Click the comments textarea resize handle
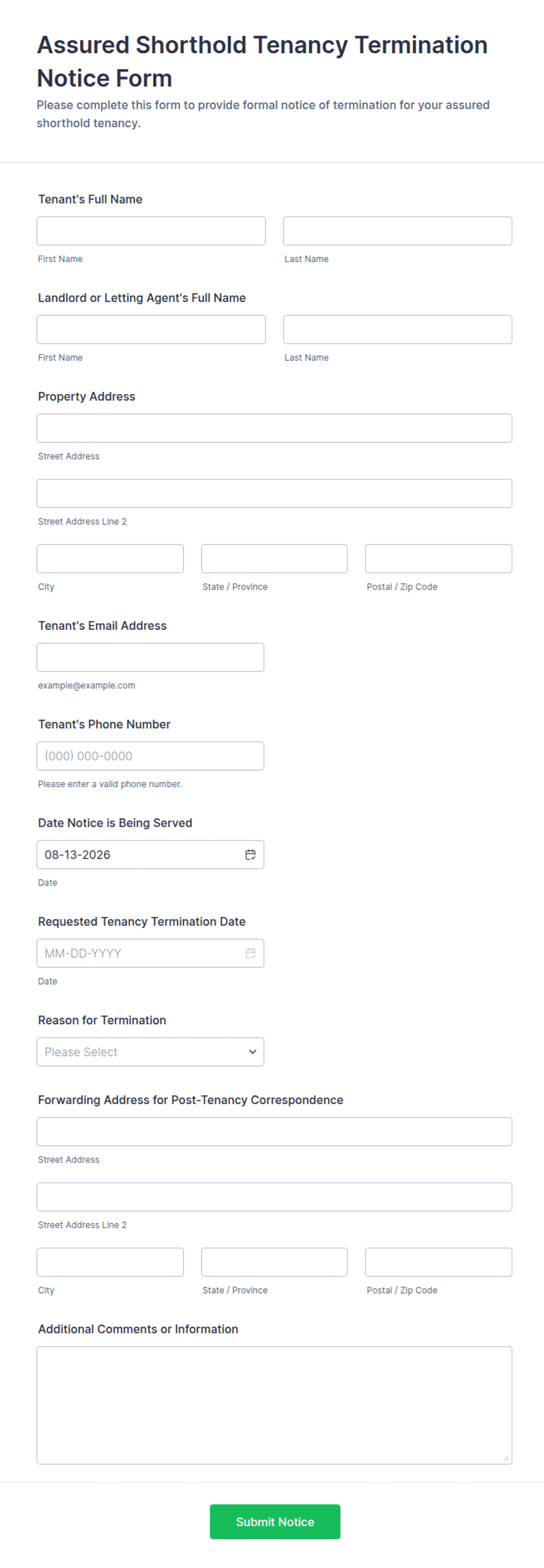 pyautogui.click(x=507, y=1459)
